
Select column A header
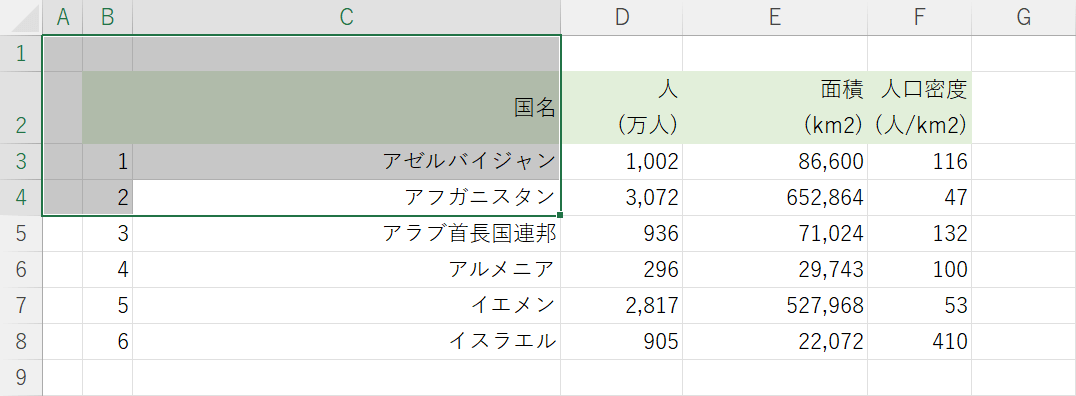point(62,17)
